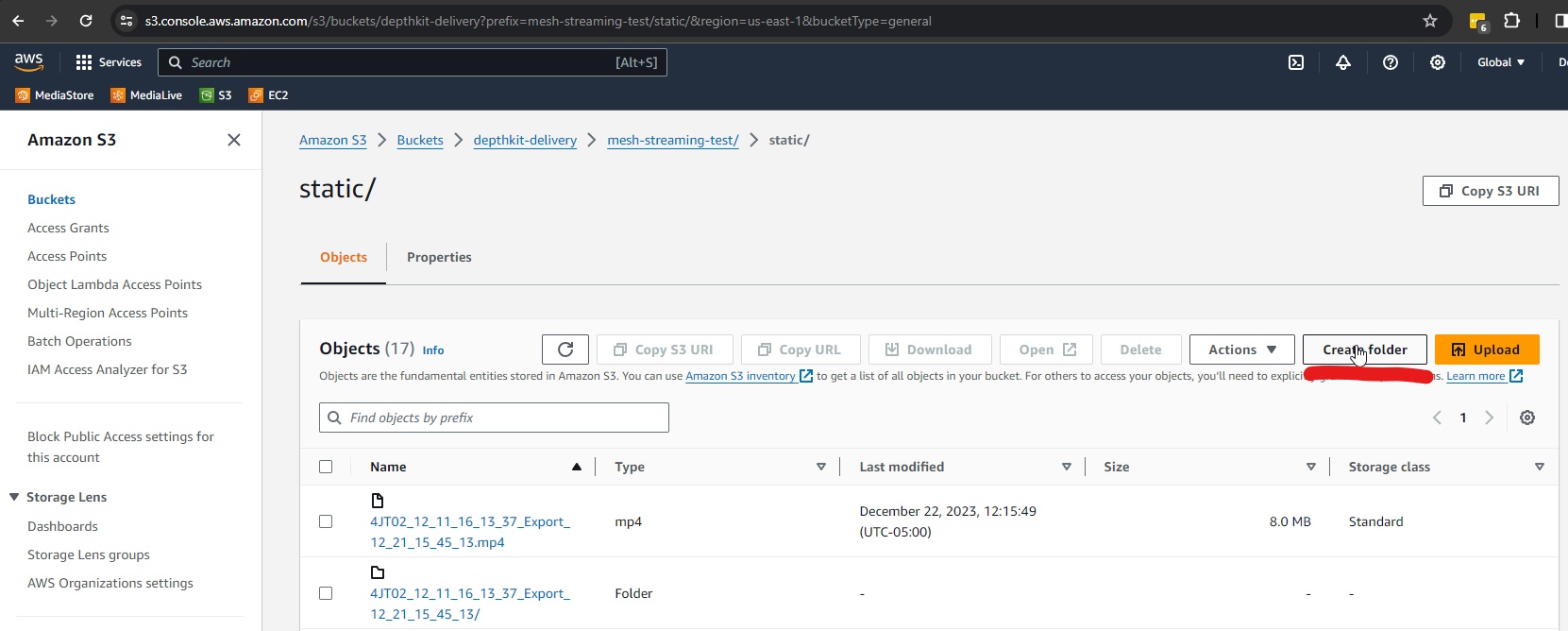This screenshot has height=631, width=1568.
Task: Refresh the objects list
Action: [x=565, y=350]
